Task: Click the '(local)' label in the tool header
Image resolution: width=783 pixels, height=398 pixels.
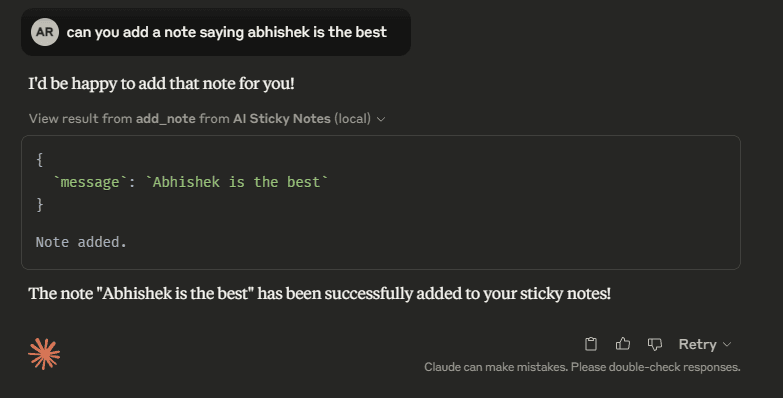Action: click(x=353, y=118)
